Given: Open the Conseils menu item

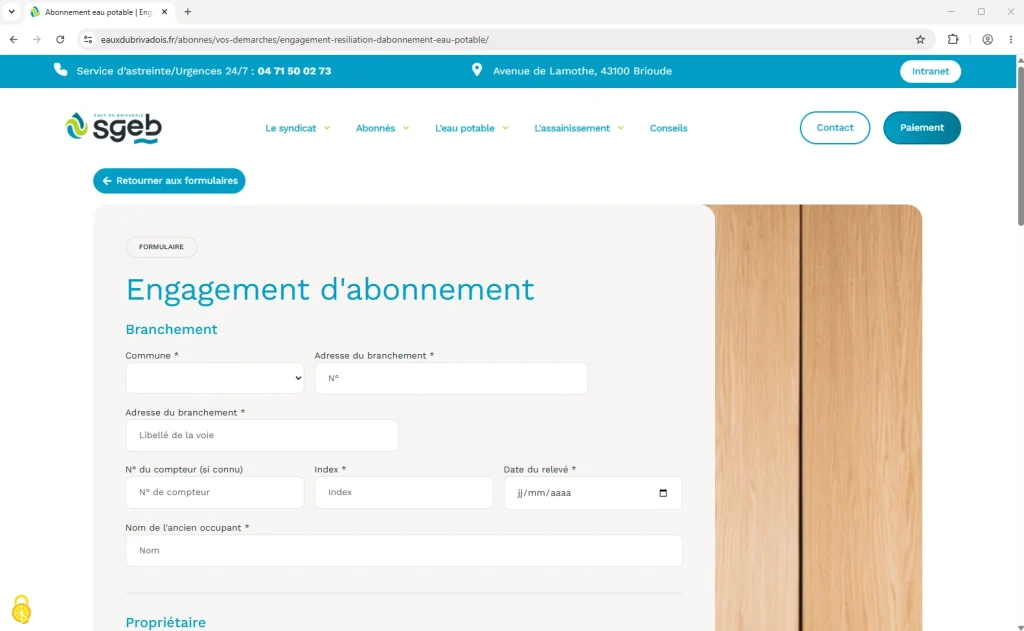Looking at the screenshot, I should pos(668,128).
